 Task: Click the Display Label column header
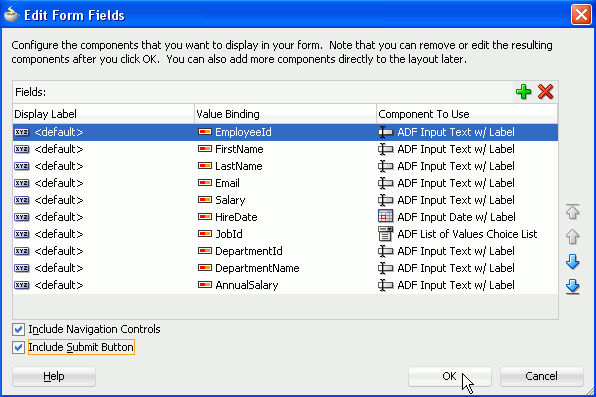pos(103,114)
